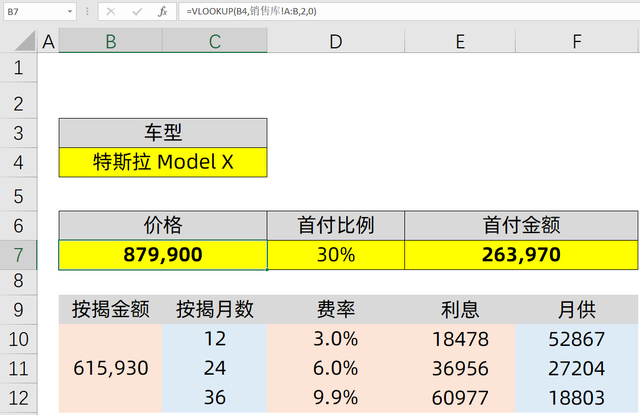Click the 费率 column heading

pyautogui.click(x=336, y=310)
